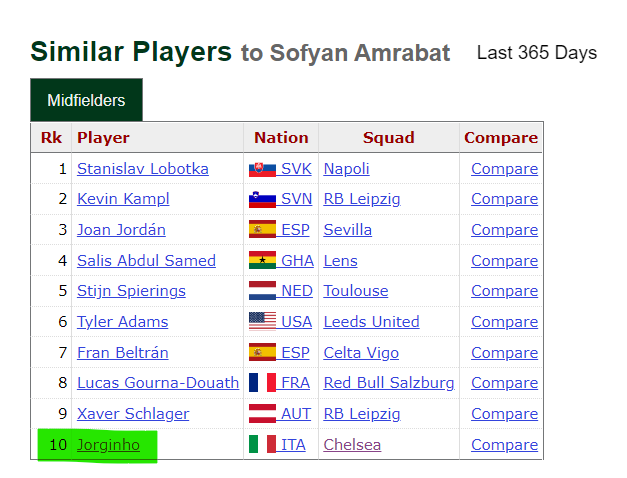Click the Slovakia flag icon for SVK

point(262,169)
